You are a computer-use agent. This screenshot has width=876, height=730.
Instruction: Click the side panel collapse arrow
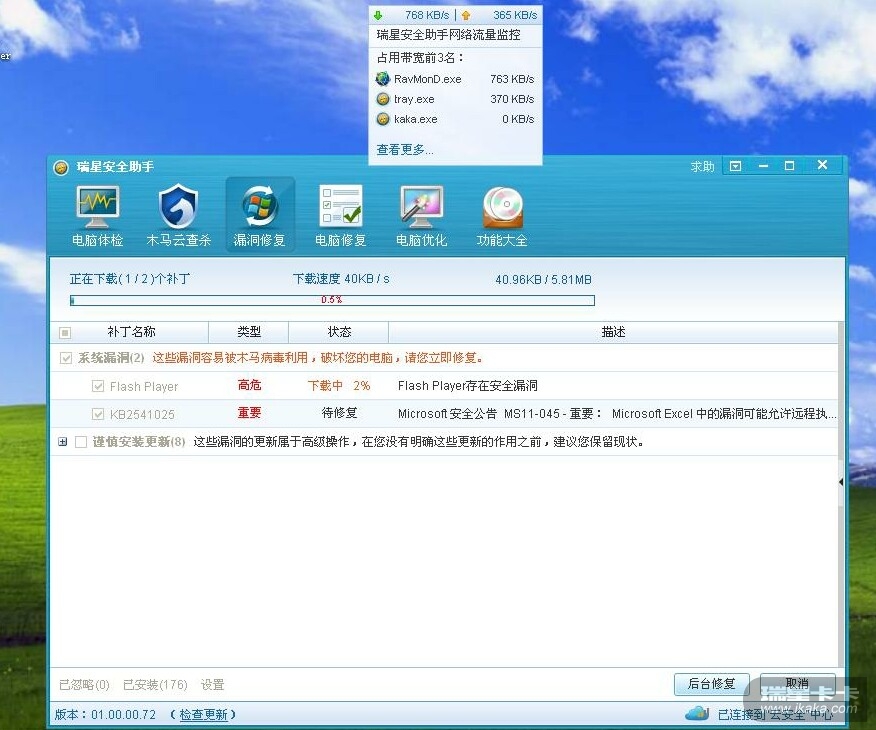point(841,482)
